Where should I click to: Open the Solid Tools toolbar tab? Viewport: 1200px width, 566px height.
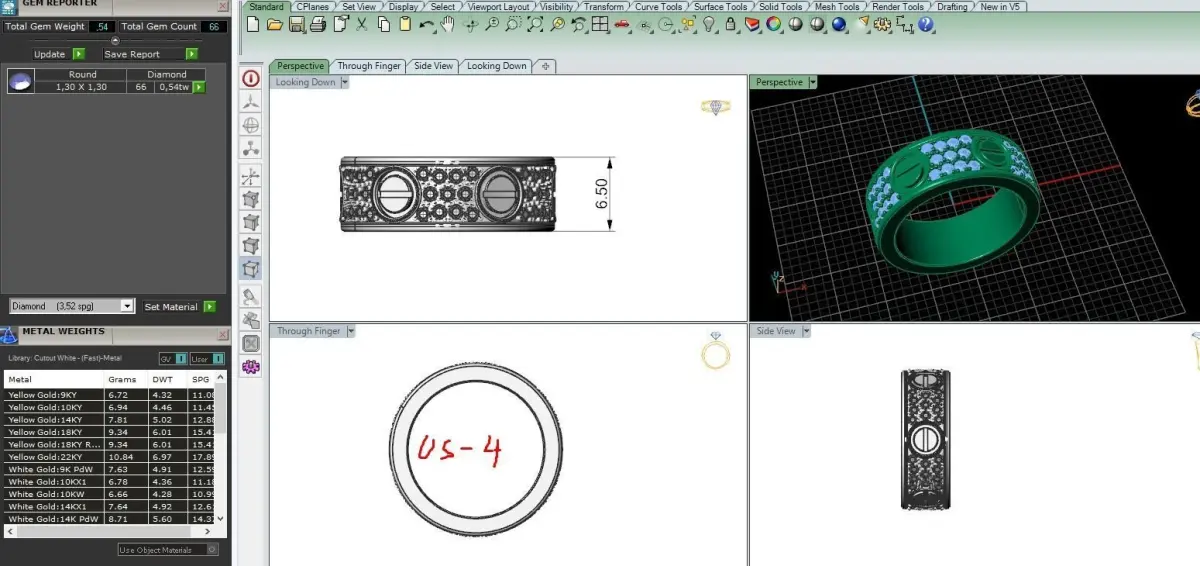[x=780, y=6]
